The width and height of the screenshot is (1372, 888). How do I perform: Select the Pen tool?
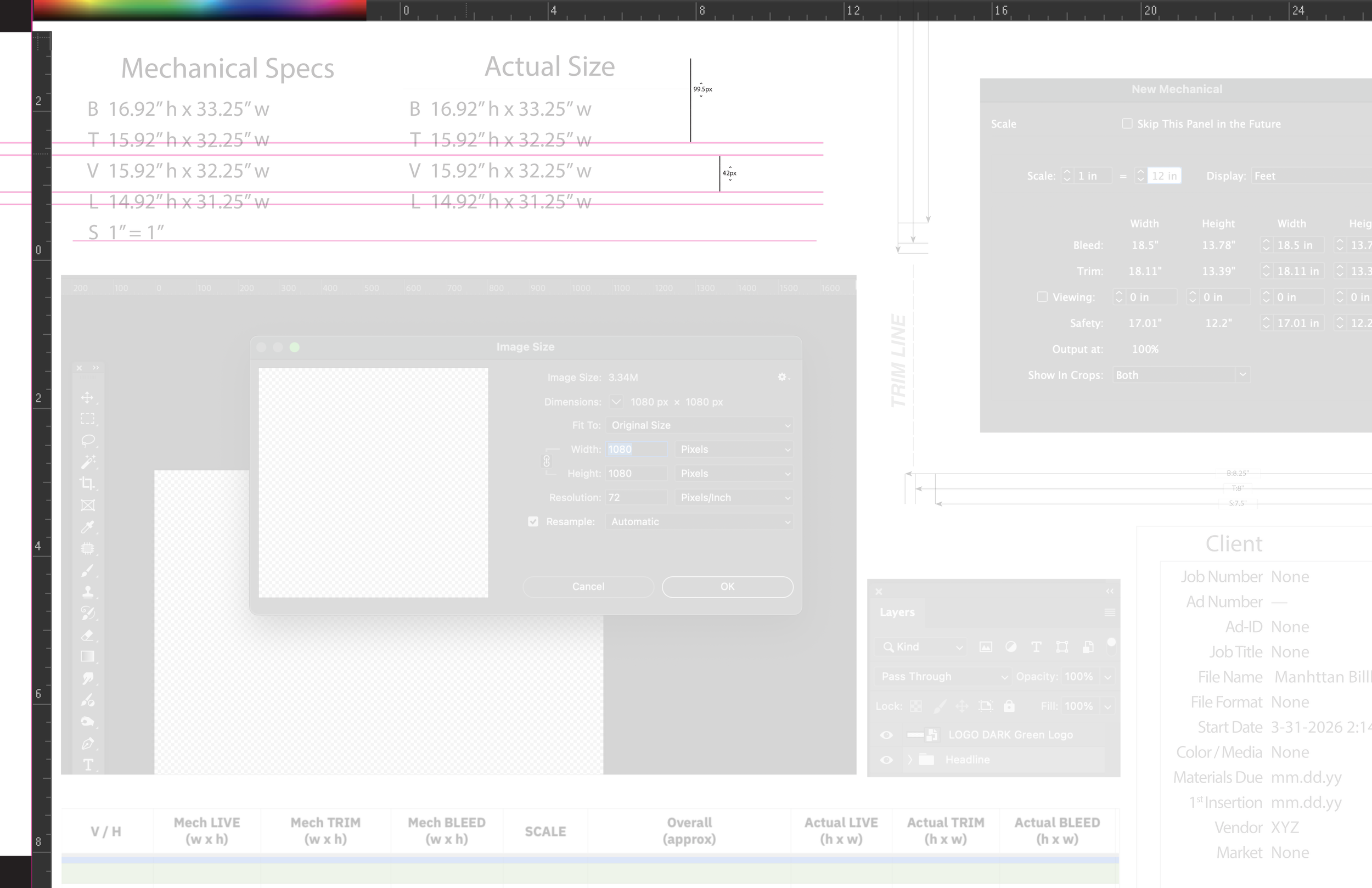(x=88, y=743)
